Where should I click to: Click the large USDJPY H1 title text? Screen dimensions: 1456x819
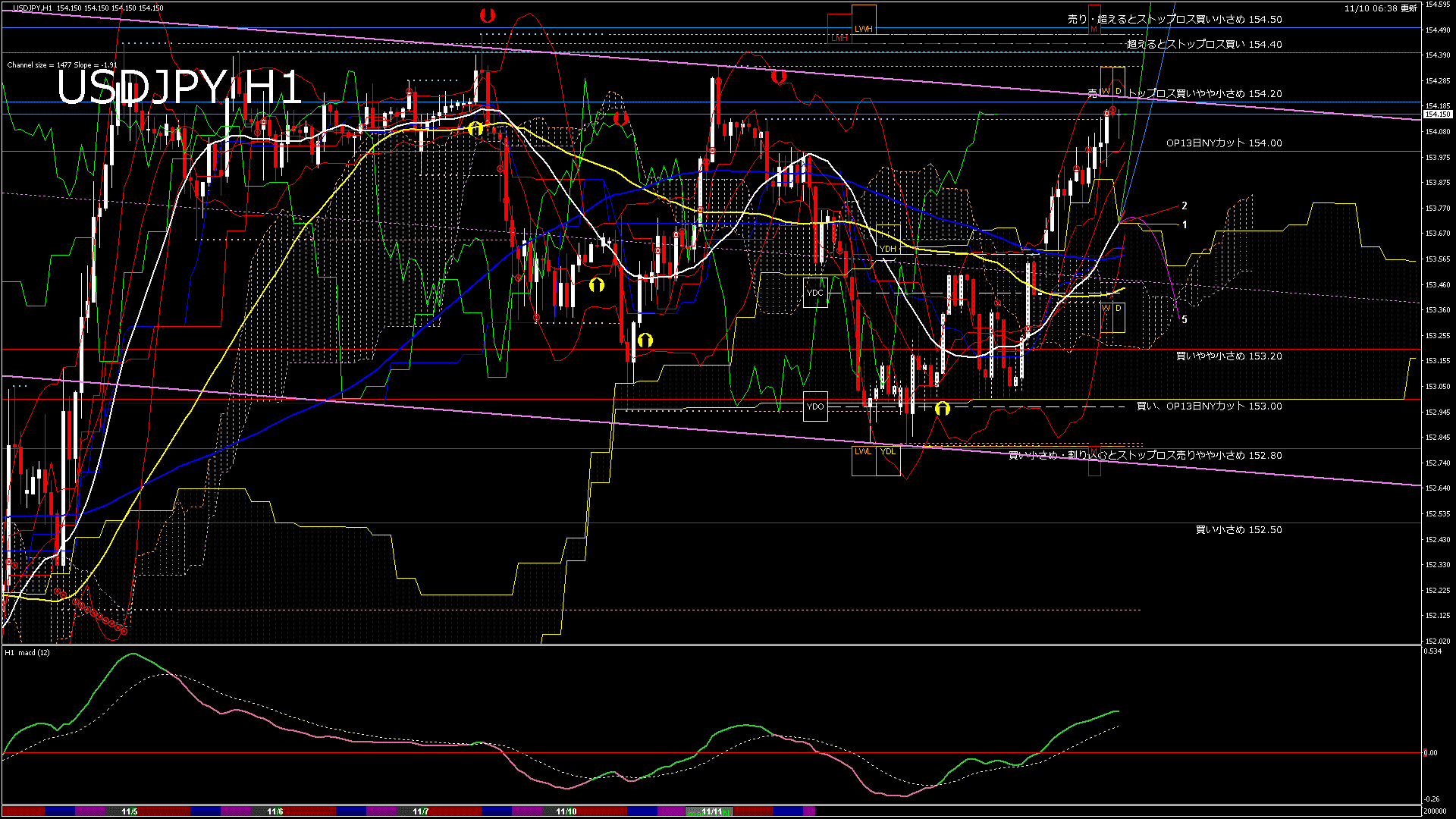pos(179,87)
